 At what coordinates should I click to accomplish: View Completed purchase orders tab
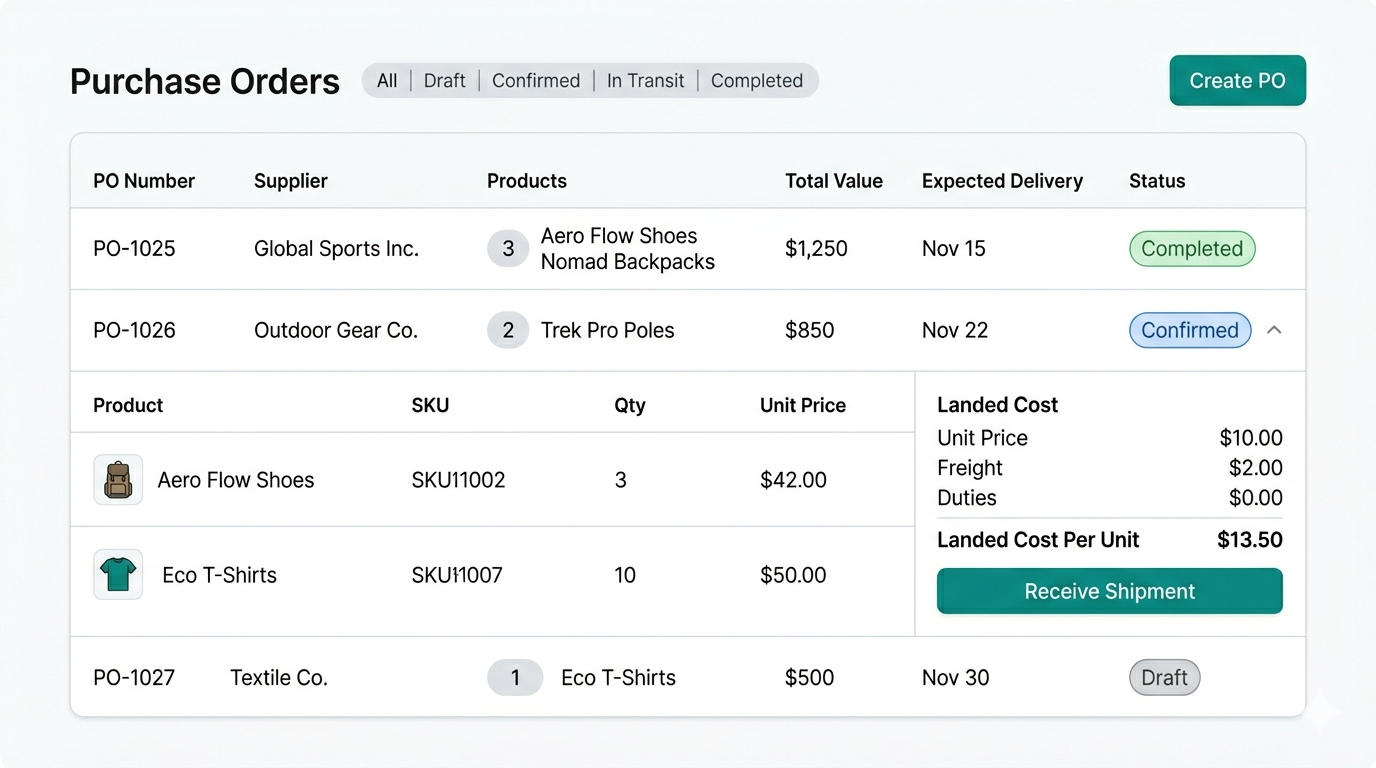757,81
